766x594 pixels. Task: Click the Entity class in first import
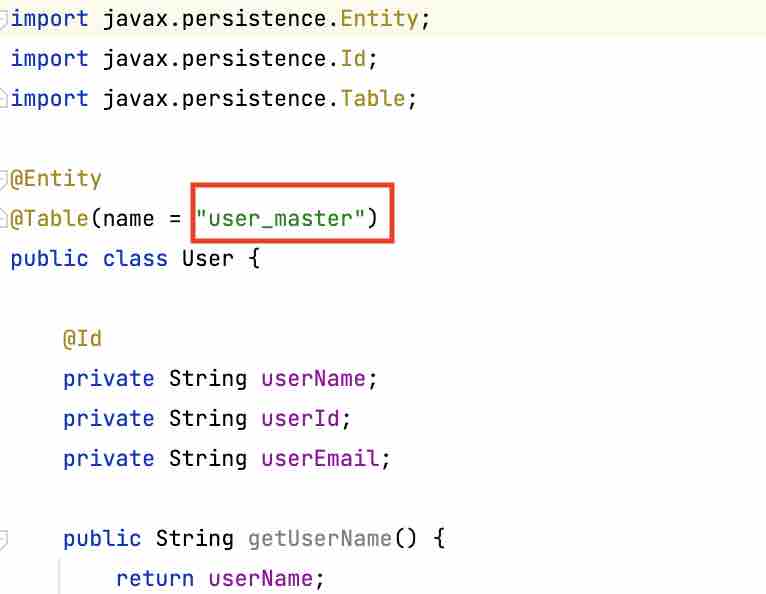(x=379, y=19)
